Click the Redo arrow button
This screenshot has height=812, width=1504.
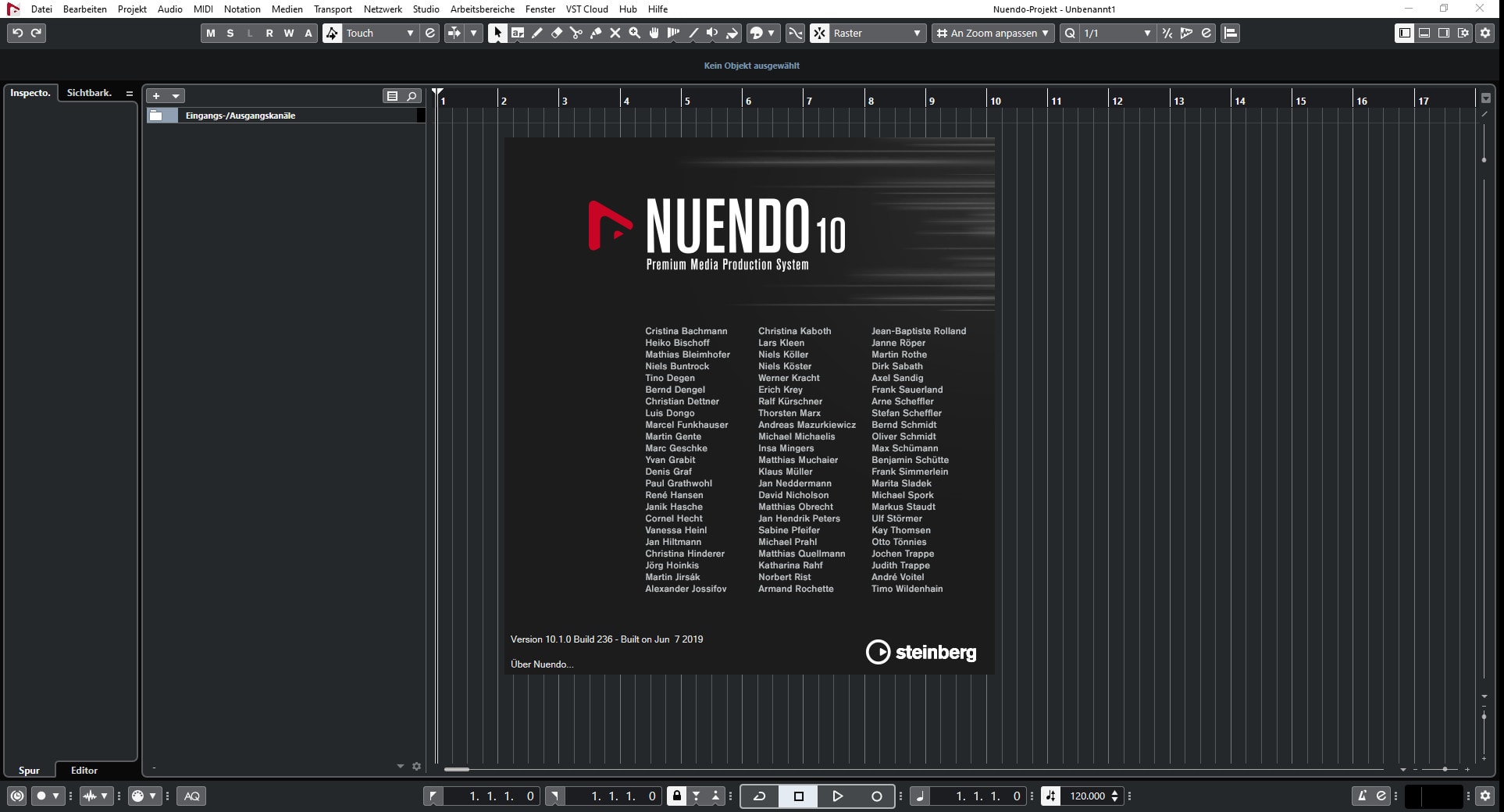pyautogui.click(x=36, y=33)
